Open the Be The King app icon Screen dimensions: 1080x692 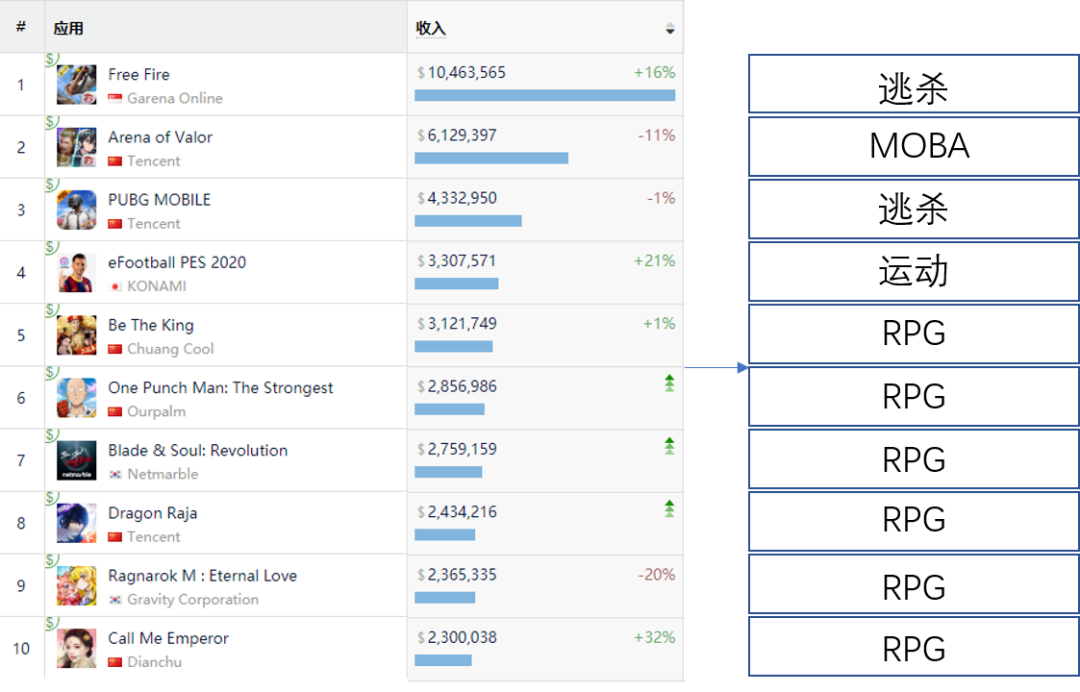[76, 335]
